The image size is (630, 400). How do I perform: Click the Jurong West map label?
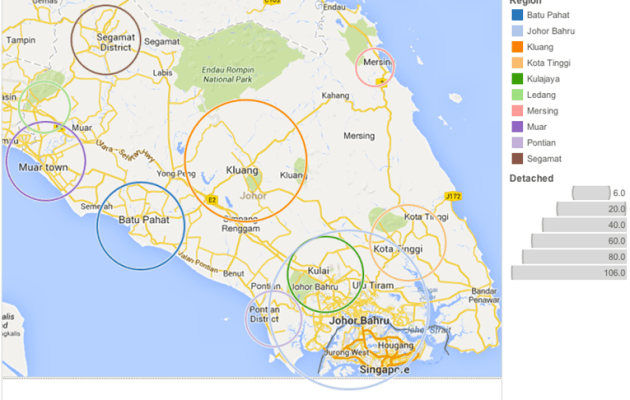pos(346,353)
